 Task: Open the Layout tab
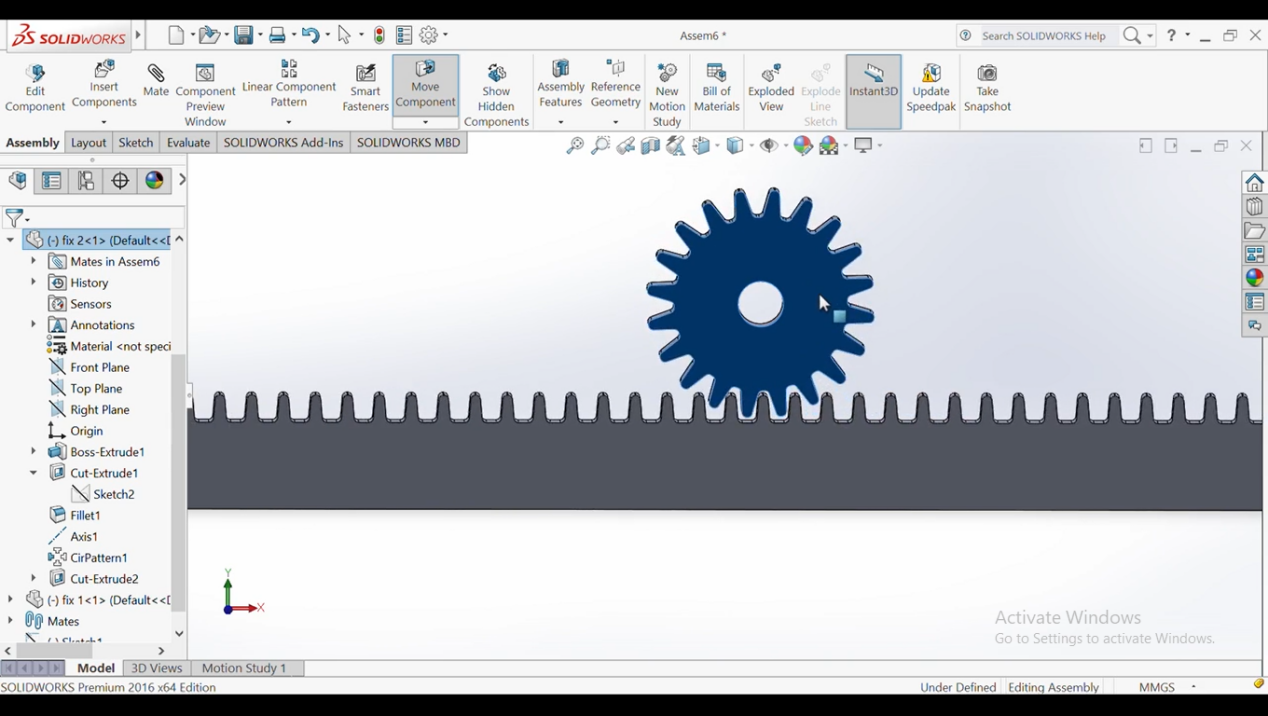(88, 143)
